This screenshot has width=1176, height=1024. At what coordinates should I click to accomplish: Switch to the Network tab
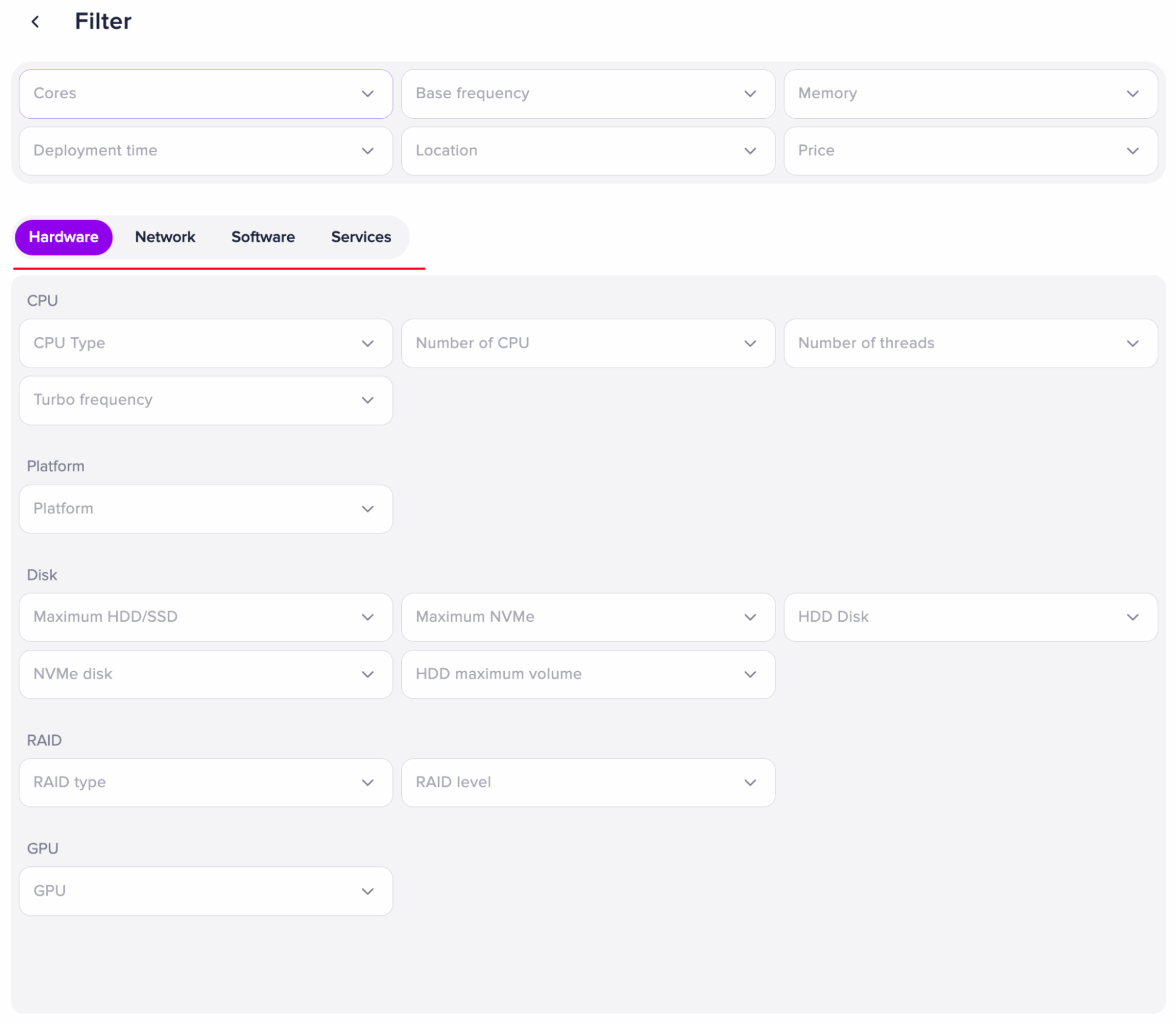point(165,237)
